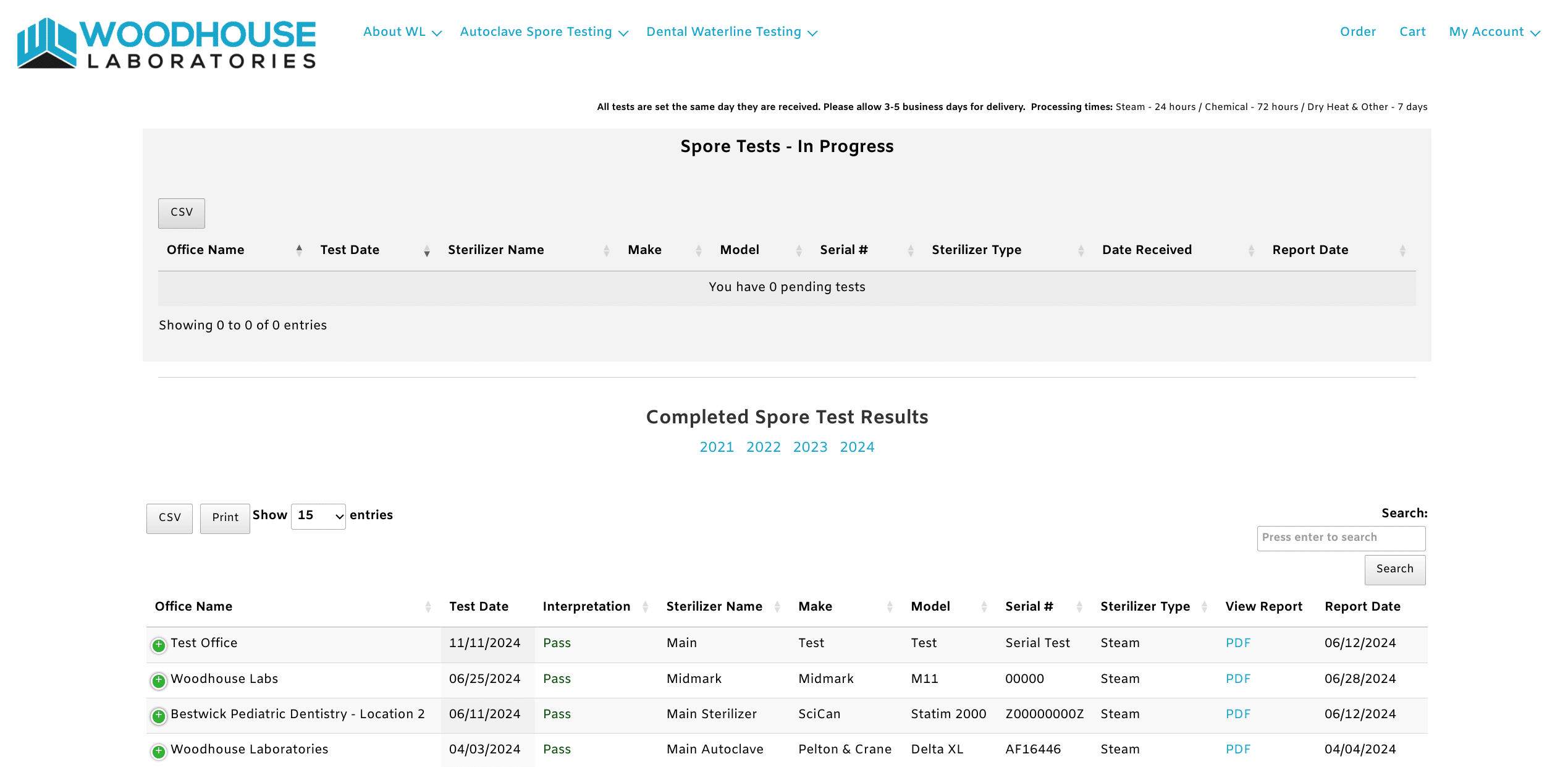This screenshot has width=1568, height=767.
Task: Filter completed results to 2022
Action: pos(764,447)
